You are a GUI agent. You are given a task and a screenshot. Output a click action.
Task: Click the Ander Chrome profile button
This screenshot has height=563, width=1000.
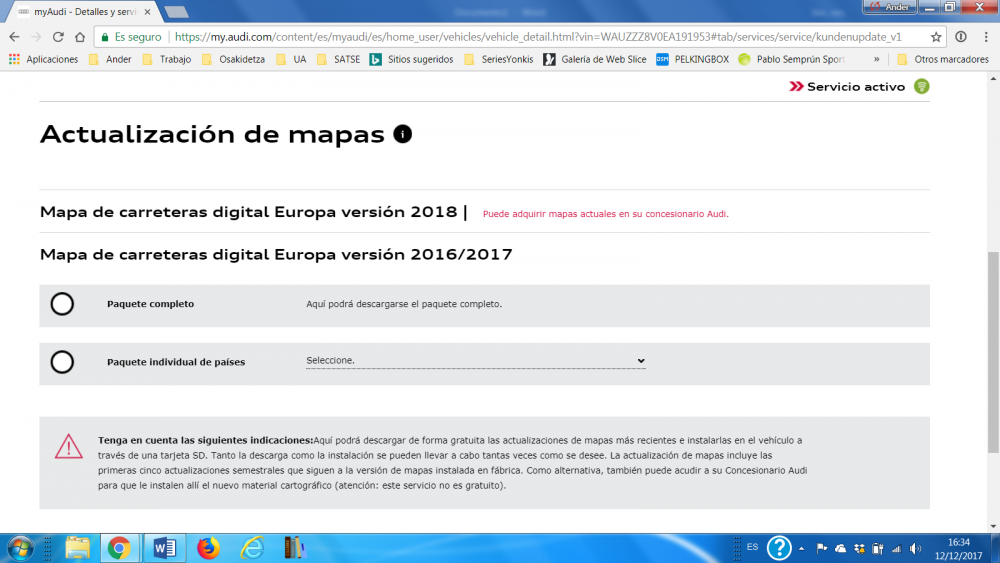(890, 7)
